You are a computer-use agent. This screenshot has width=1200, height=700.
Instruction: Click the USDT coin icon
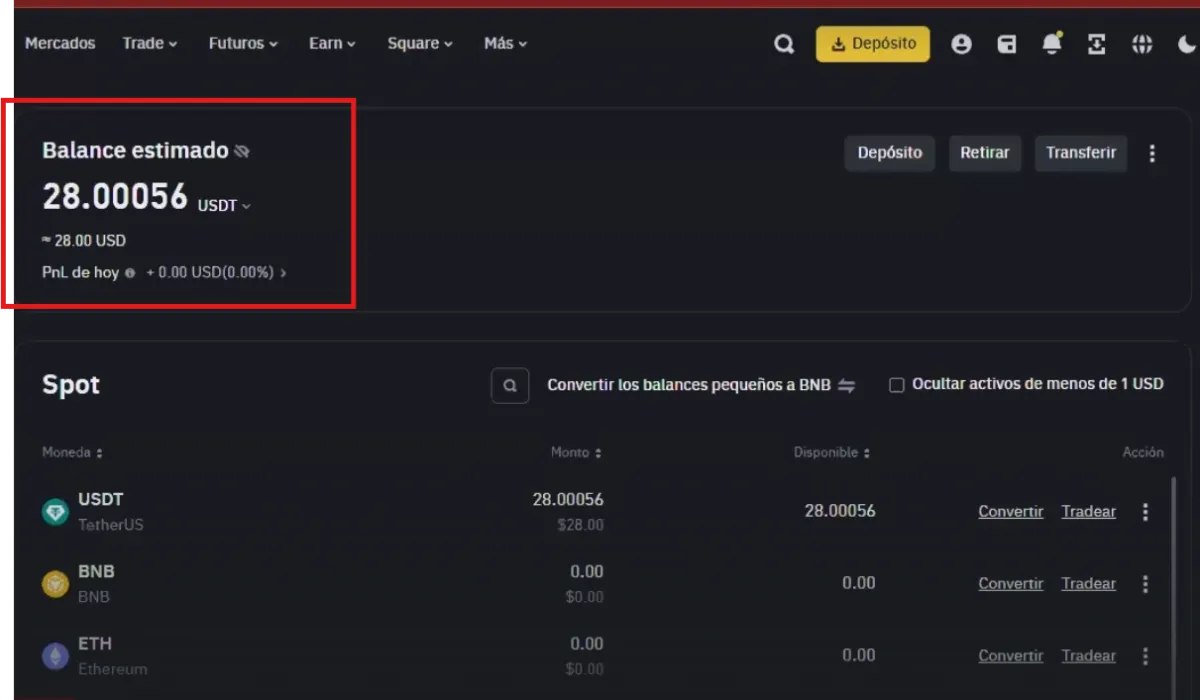point(55,512)
